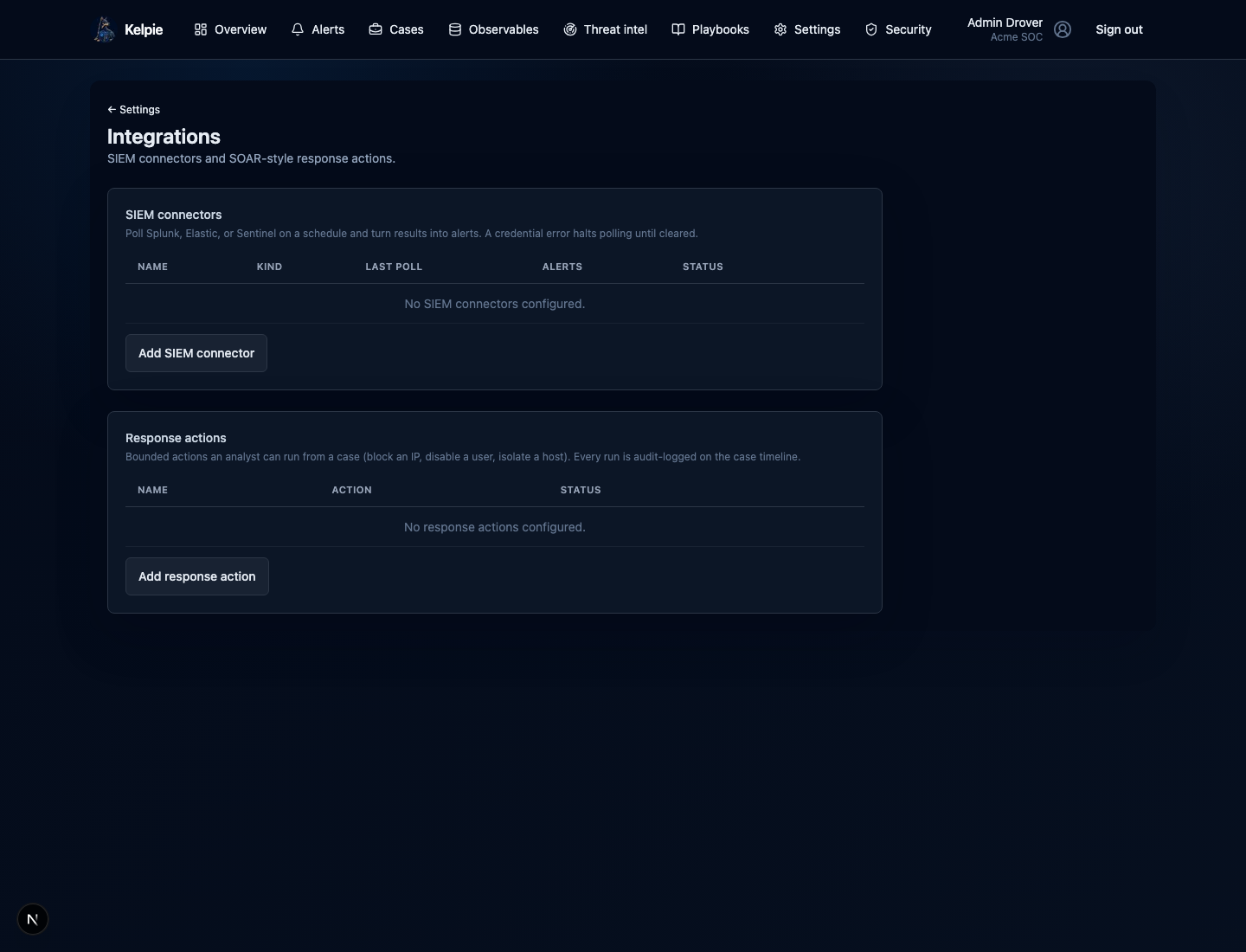
Task: Click the Next.js dev tools badge
Action: point(33,919)
